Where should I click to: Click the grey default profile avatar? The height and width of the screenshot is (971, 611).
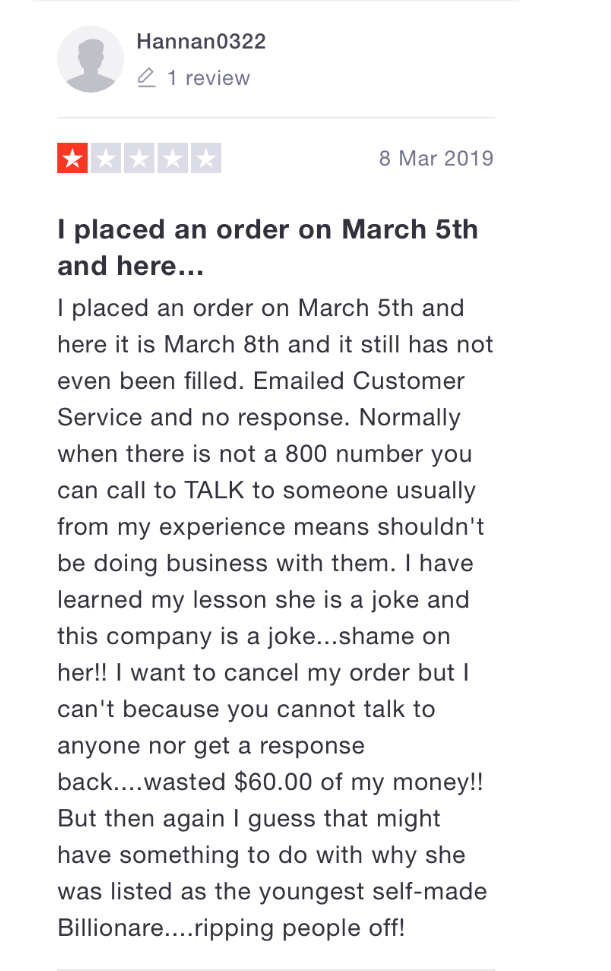click(90, 59)
